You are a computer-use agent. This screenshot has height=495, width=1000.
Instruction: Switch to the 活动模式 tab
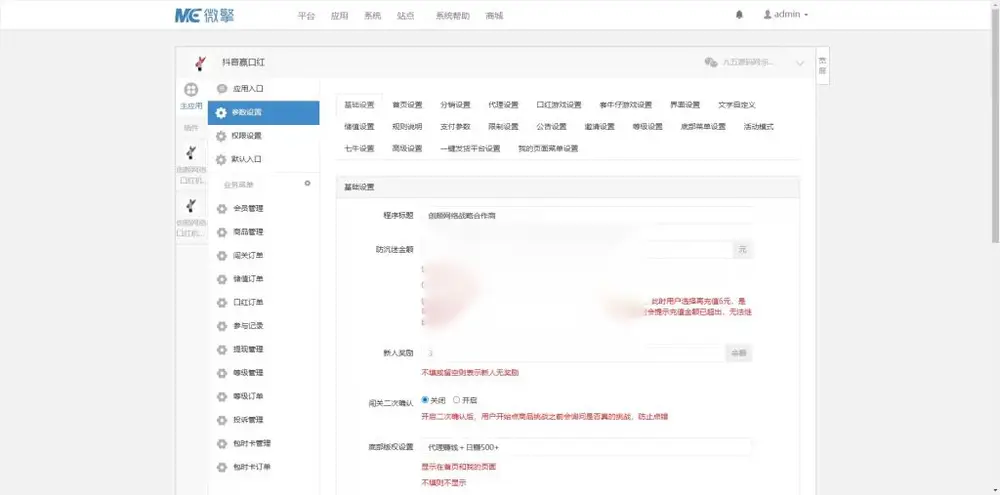point(758,127)
